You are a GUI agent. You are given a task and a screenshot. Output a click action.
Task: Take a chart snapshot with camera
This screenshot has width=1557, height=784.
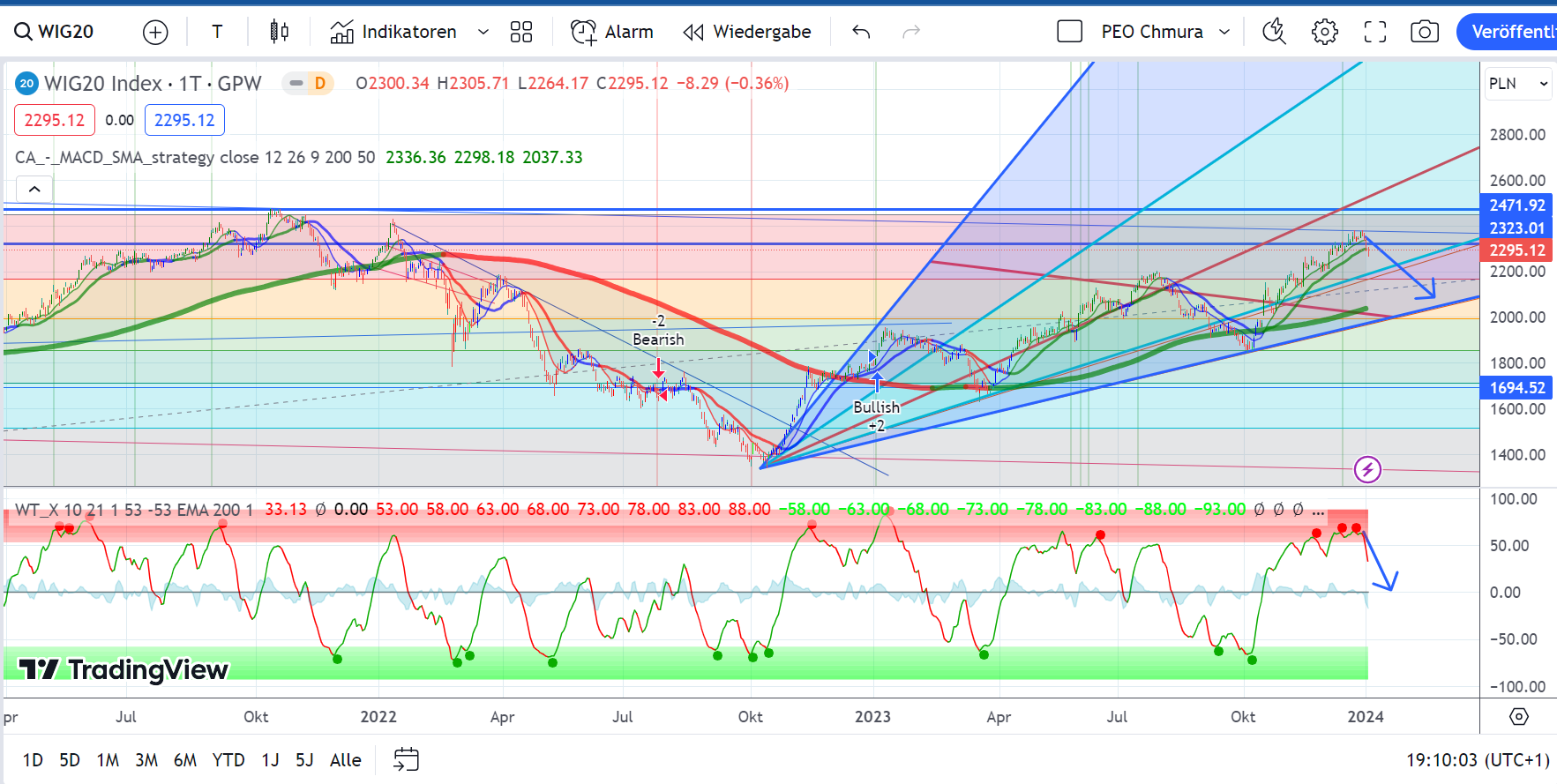1424,33
